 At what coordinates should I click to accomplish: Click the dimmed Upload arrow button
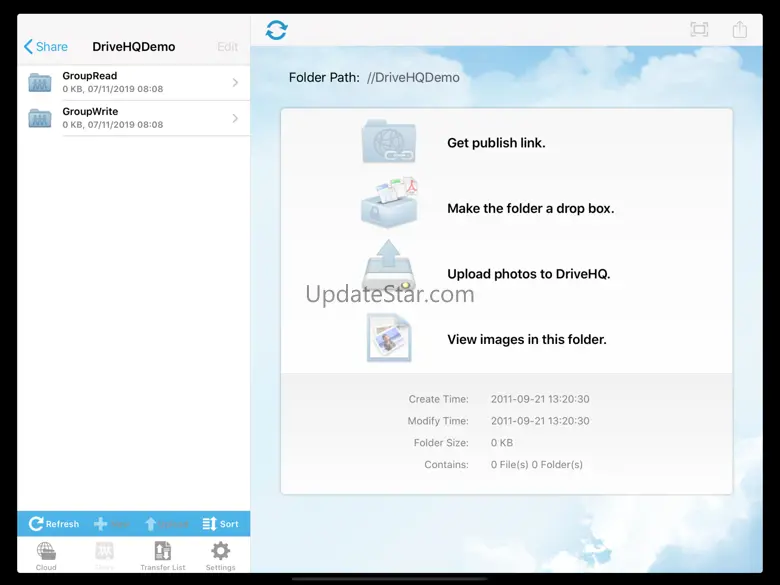pos(167,524)
